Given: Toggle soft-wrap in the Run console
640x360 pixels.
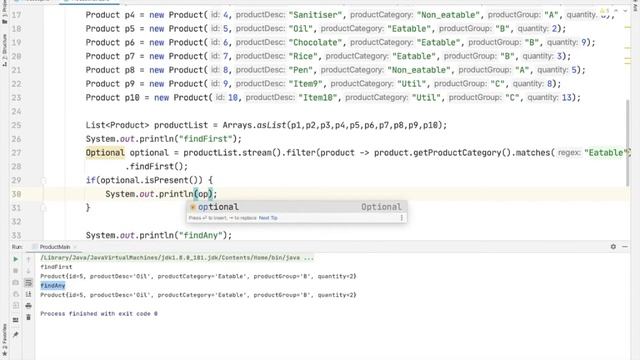Looking at the screenshot, I should click(28, 282).
